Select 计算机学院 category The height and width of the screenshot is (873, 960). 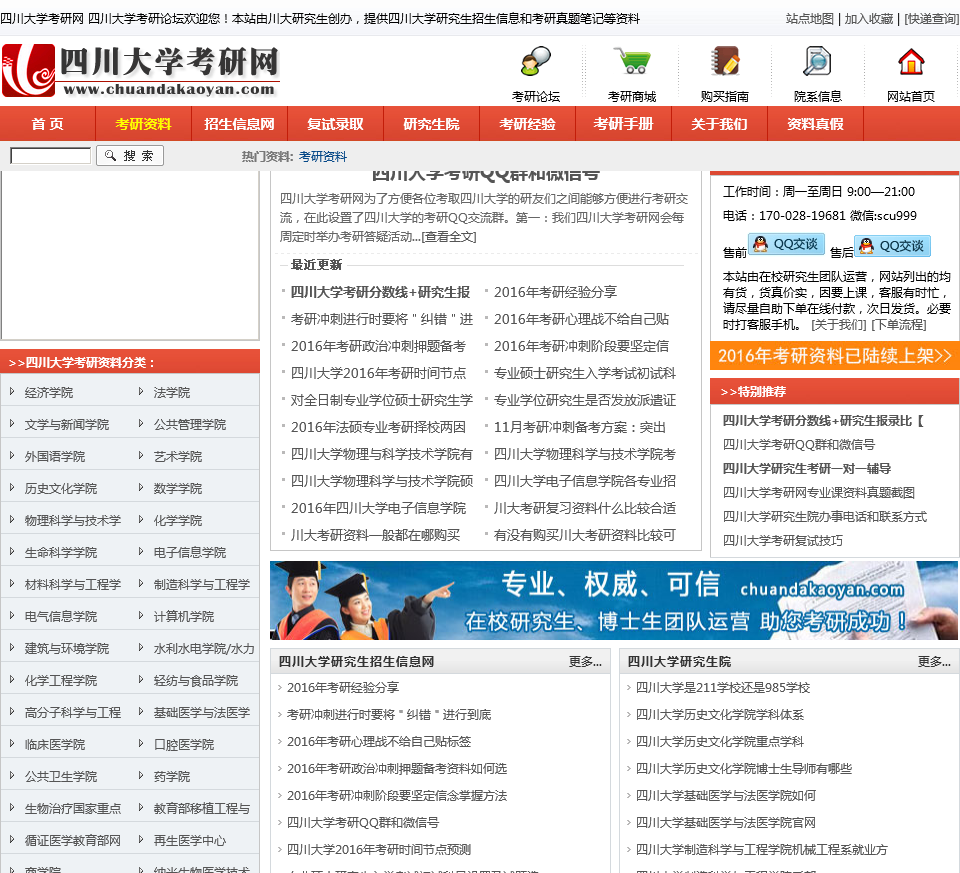(x=184, y=616)
